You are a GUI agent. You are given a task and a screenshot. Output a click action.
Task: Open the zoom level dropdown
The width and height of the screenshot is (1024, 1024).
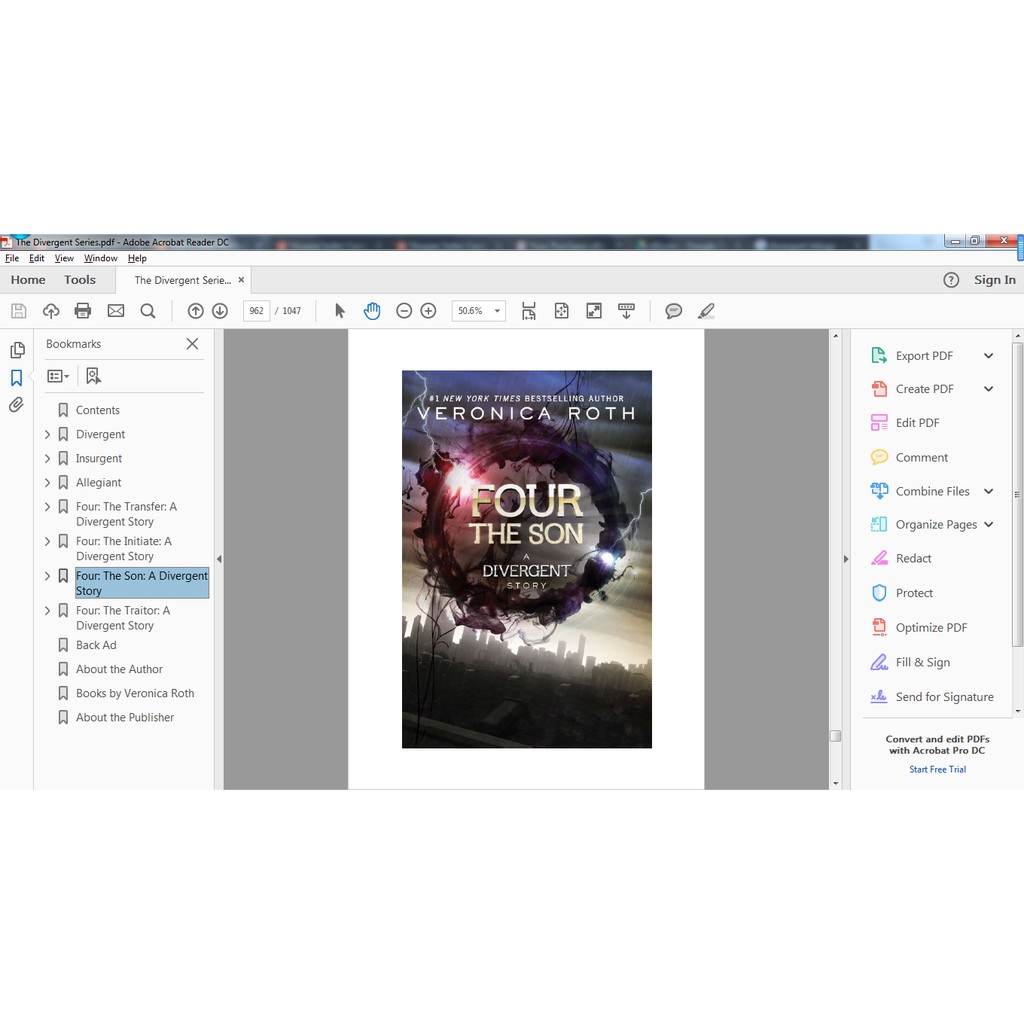coord(497,311)
